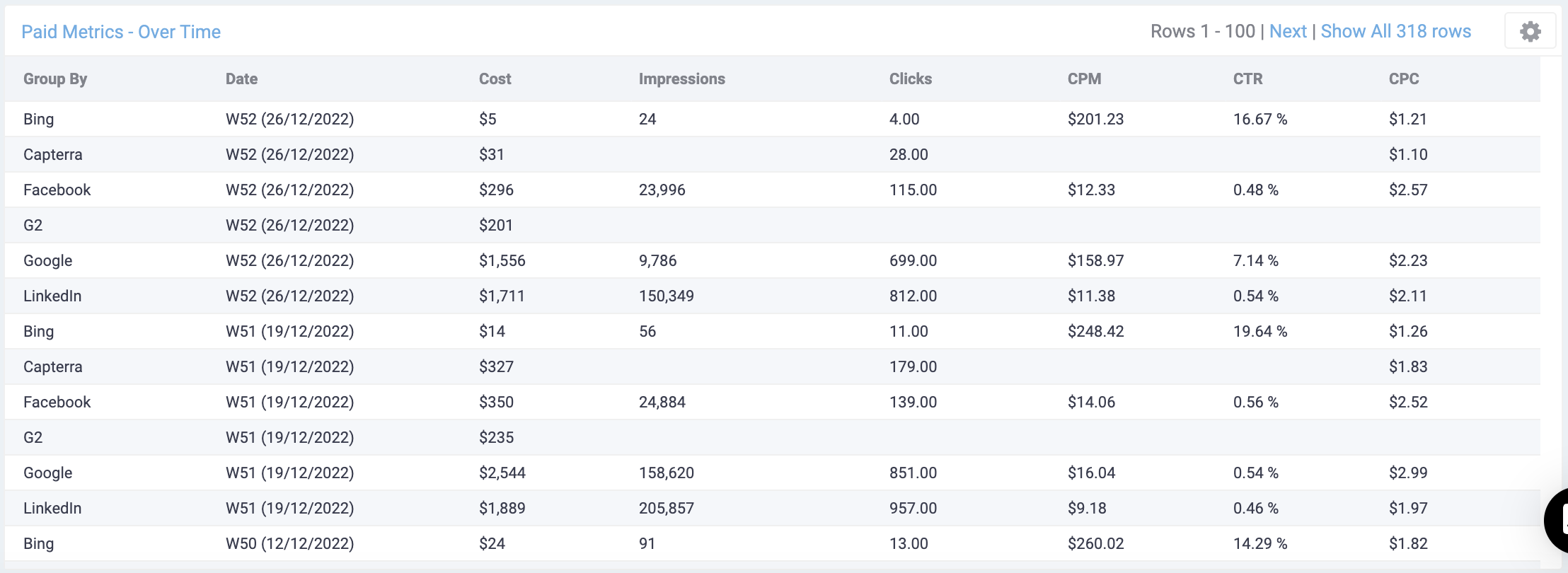Click LinkedIn W51 clicks value 957.00
The image size is (1568, 573).
913,508
